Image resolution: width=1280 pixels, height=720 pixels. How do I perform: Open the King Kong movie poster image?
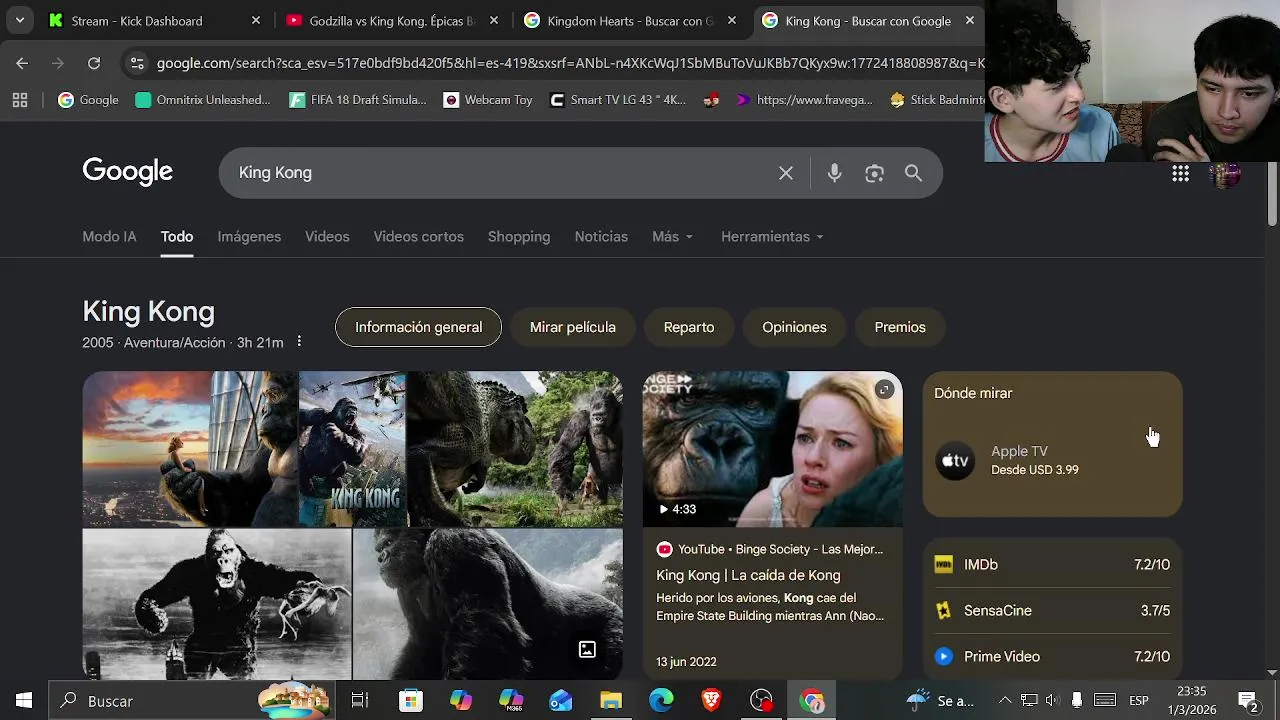[352, 449]
